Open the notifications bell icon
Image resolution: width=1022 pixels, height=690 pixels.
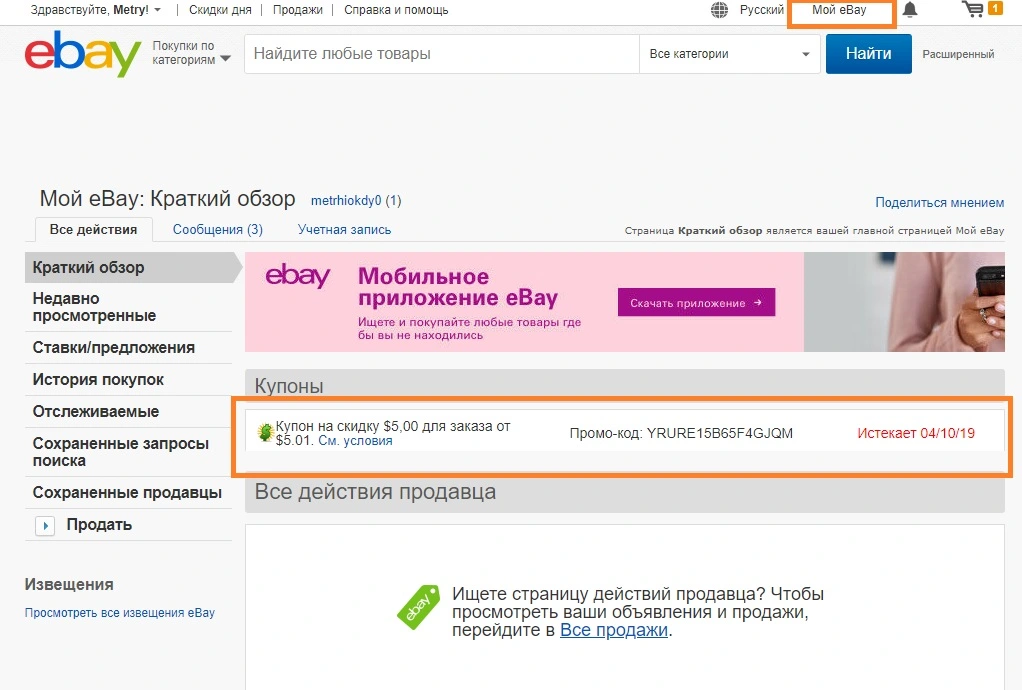[910, 10]
